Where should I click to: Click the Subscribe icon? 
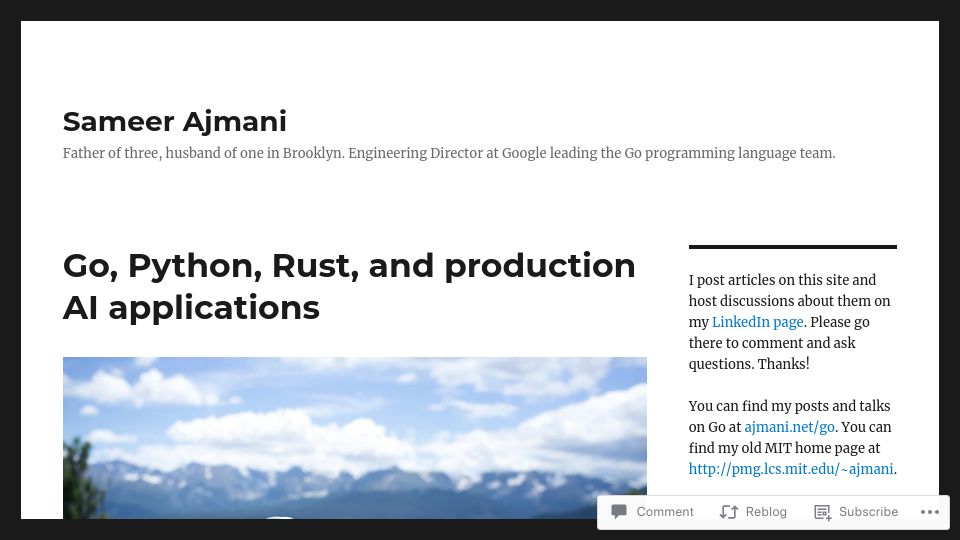[822, 511]
